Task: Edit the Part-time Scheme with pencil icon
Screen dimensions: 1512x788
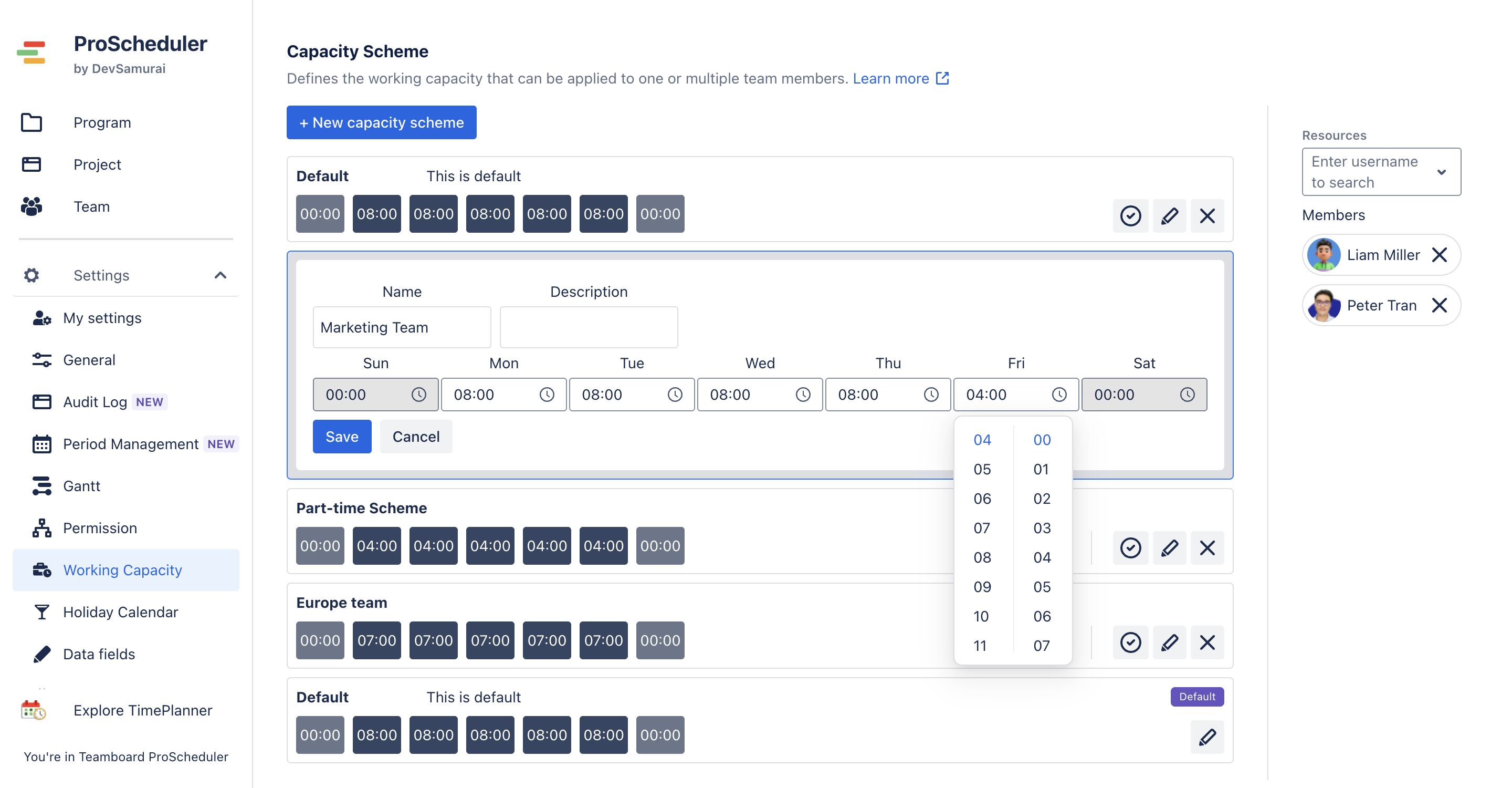Action: coord(1169,548)
